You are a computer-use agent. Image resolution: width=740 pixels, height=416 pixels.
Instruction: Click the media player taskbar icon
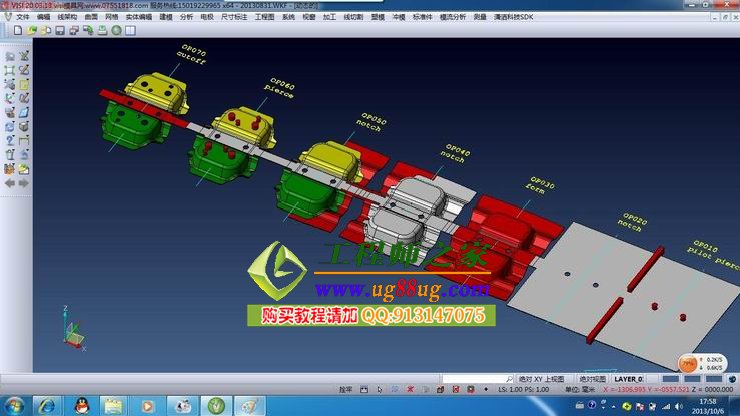tap(147, 406)
